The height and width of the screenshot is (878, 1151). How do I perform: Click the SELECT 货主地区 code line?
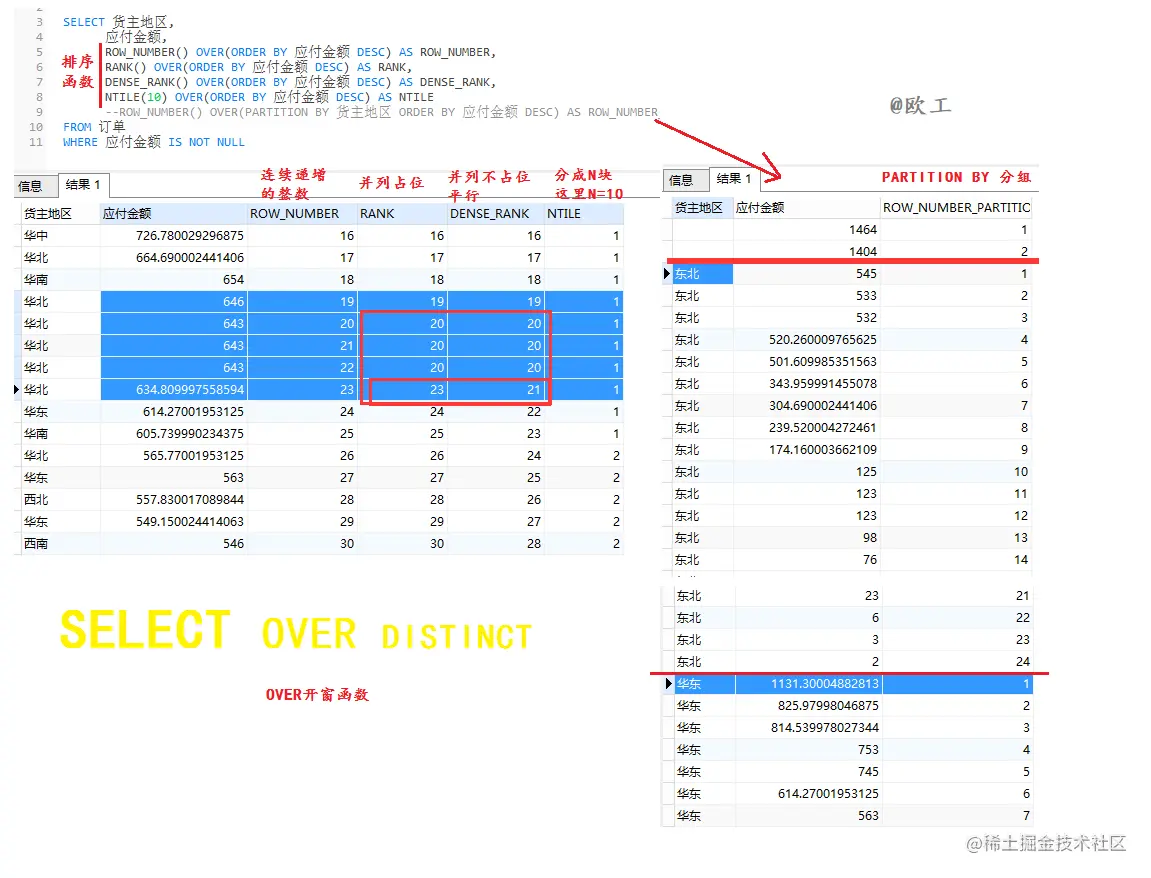coord(119,22)
